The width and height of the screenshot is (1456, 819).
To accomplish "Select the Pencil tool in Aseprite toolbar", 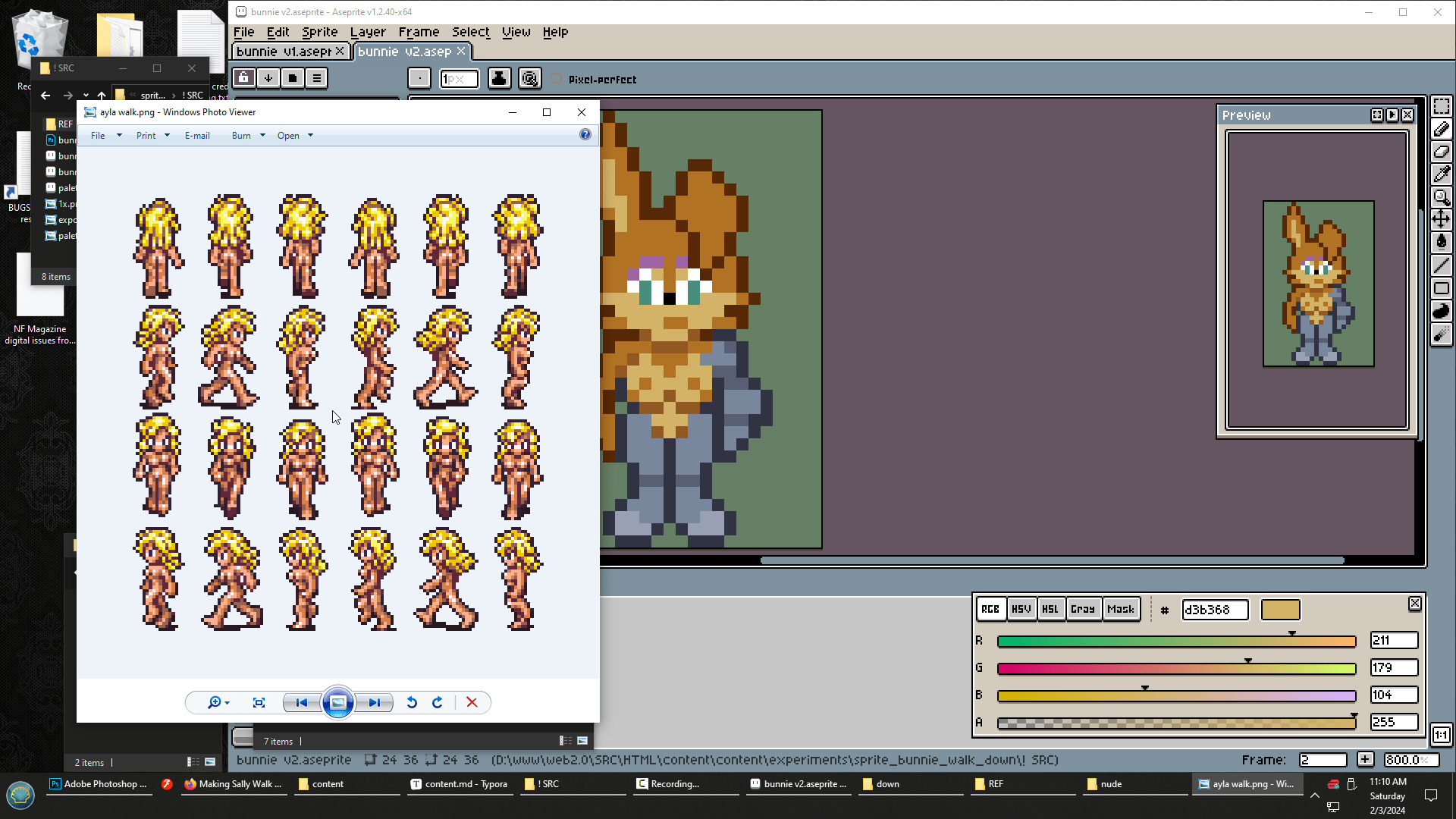I will click(1441, 129).
